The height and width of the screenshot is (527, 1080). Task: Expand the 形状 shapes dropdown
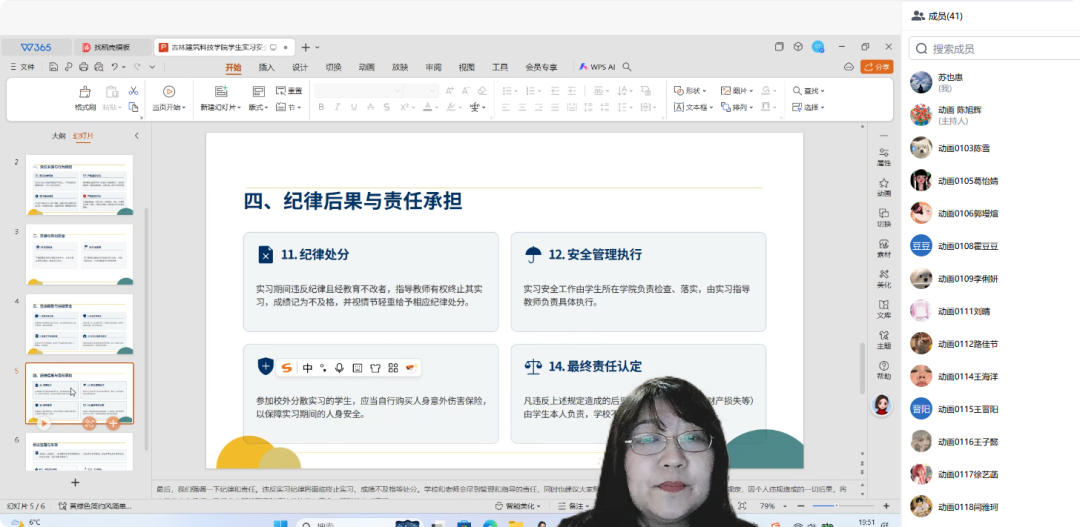click(x=691, y=91)
